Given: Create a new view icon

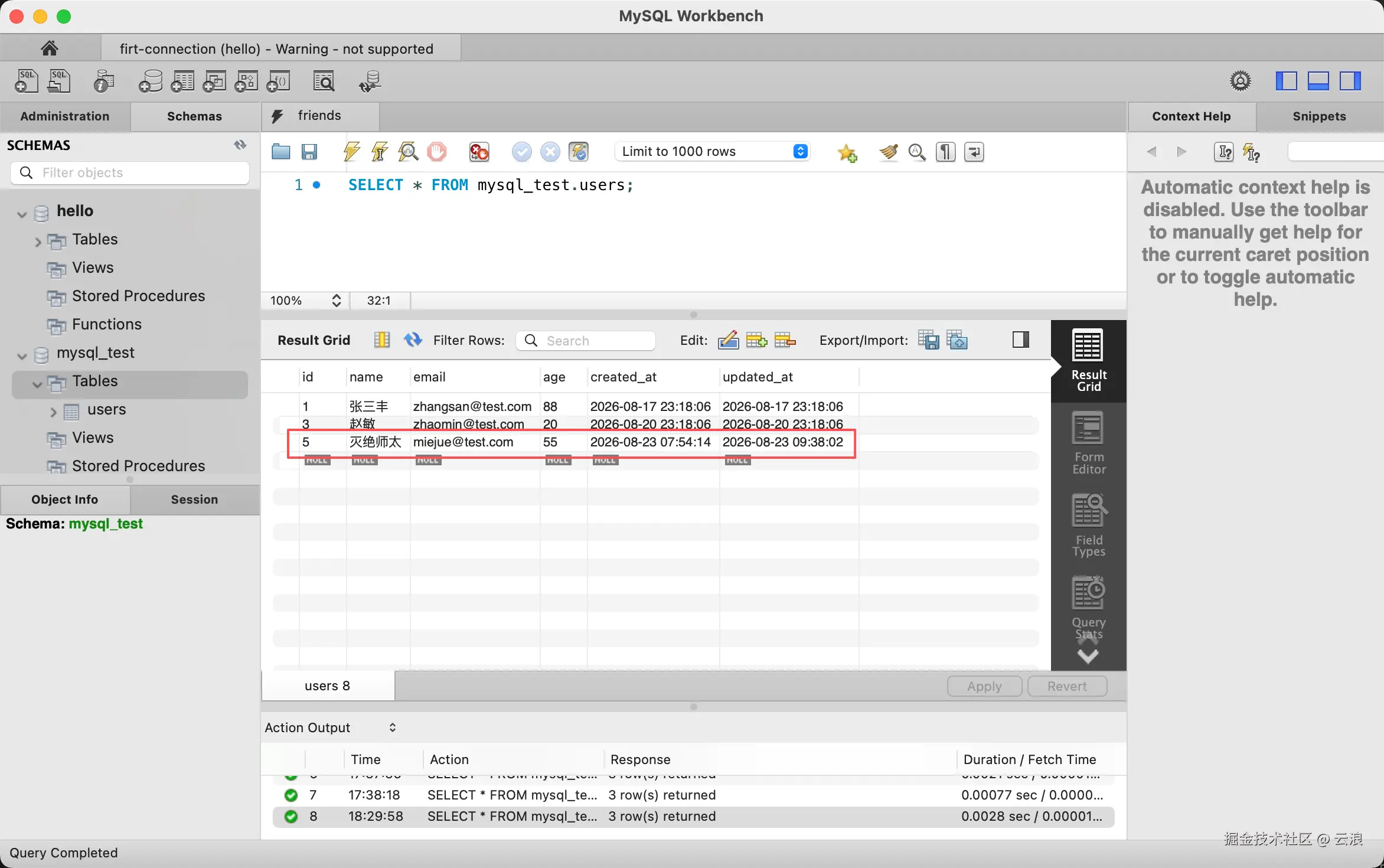Looking at the screenshot, I should pos(214,81).
